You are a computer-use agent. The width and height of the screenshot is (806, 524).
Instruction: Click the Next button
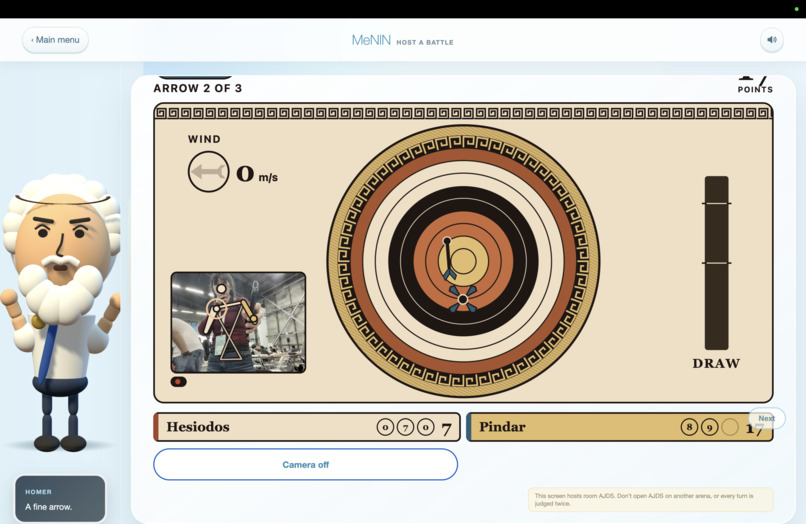pyautogui.click(x=766, y=419)
